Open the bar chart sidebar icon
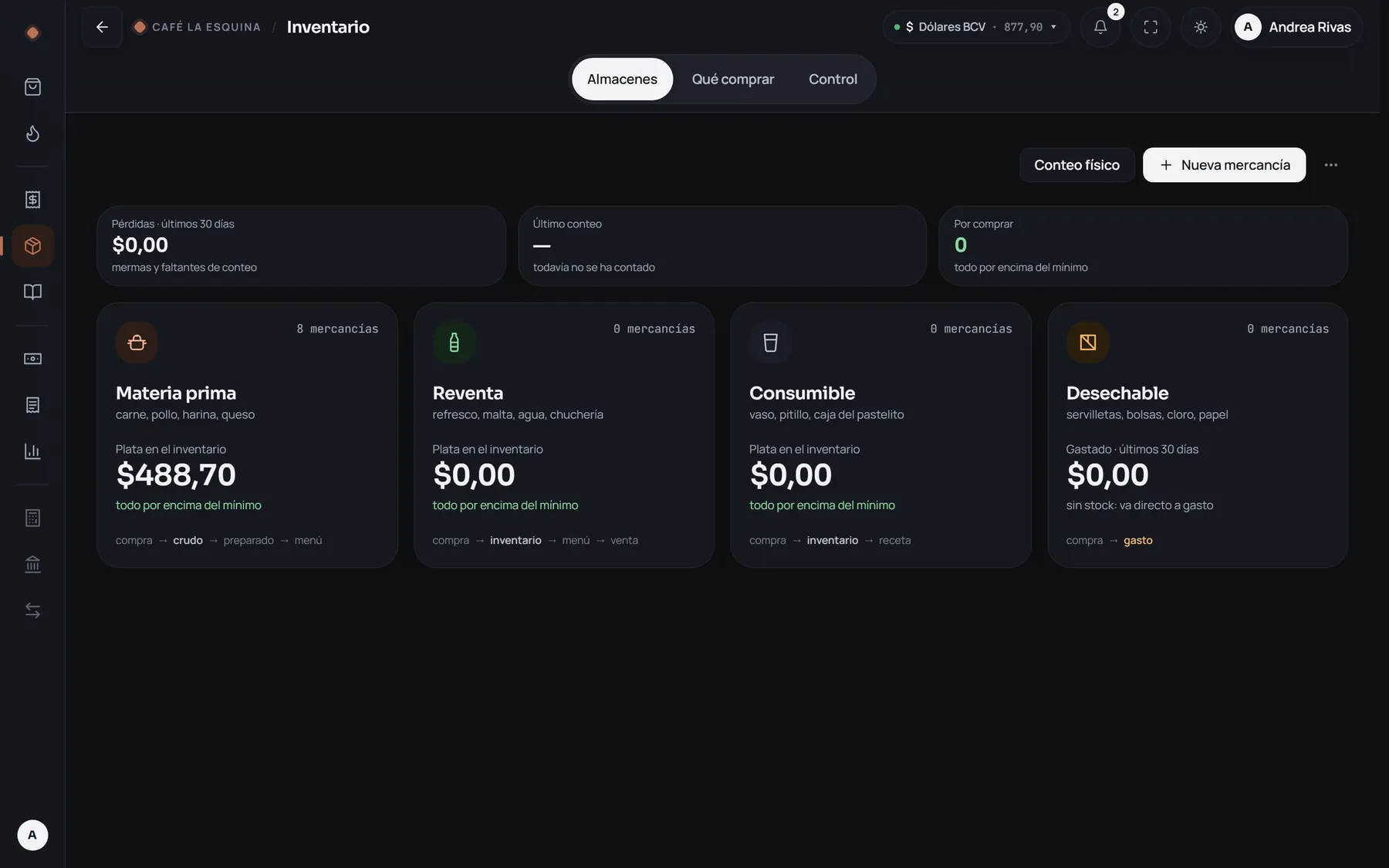 32,451
